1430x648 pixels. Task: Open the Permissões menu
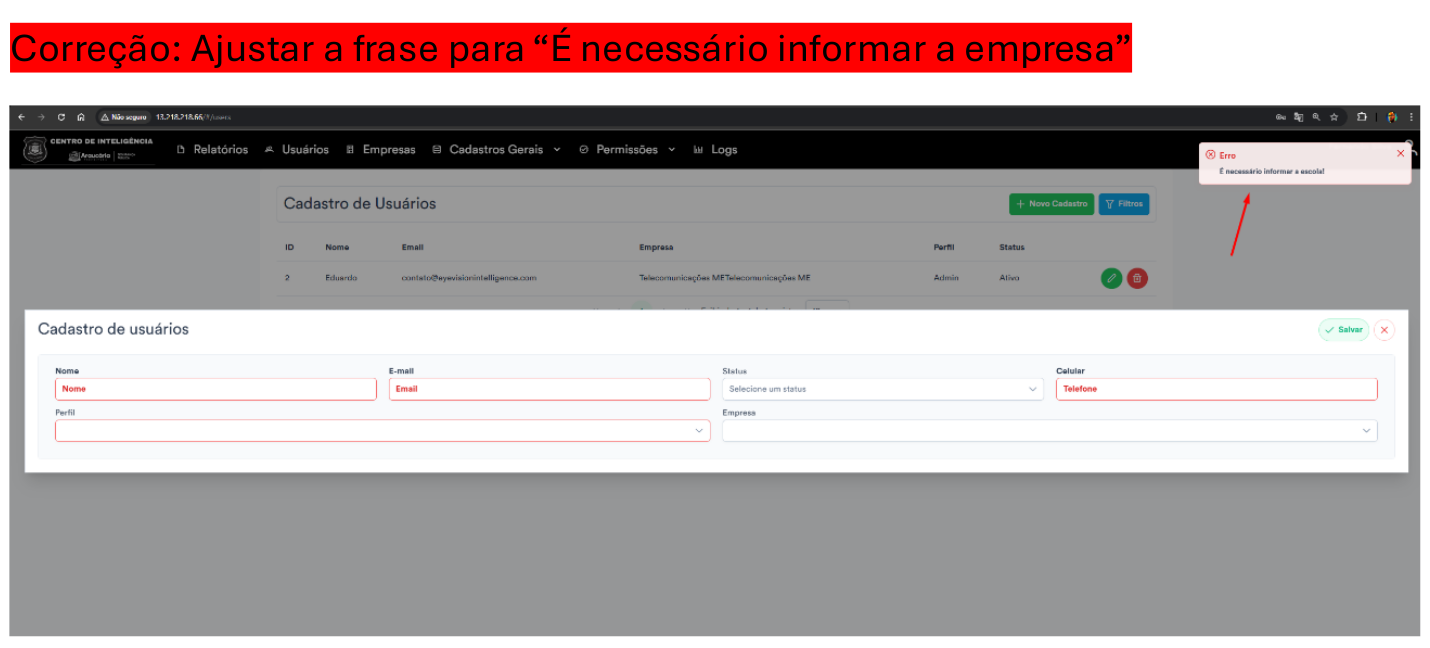coord(627,150)
